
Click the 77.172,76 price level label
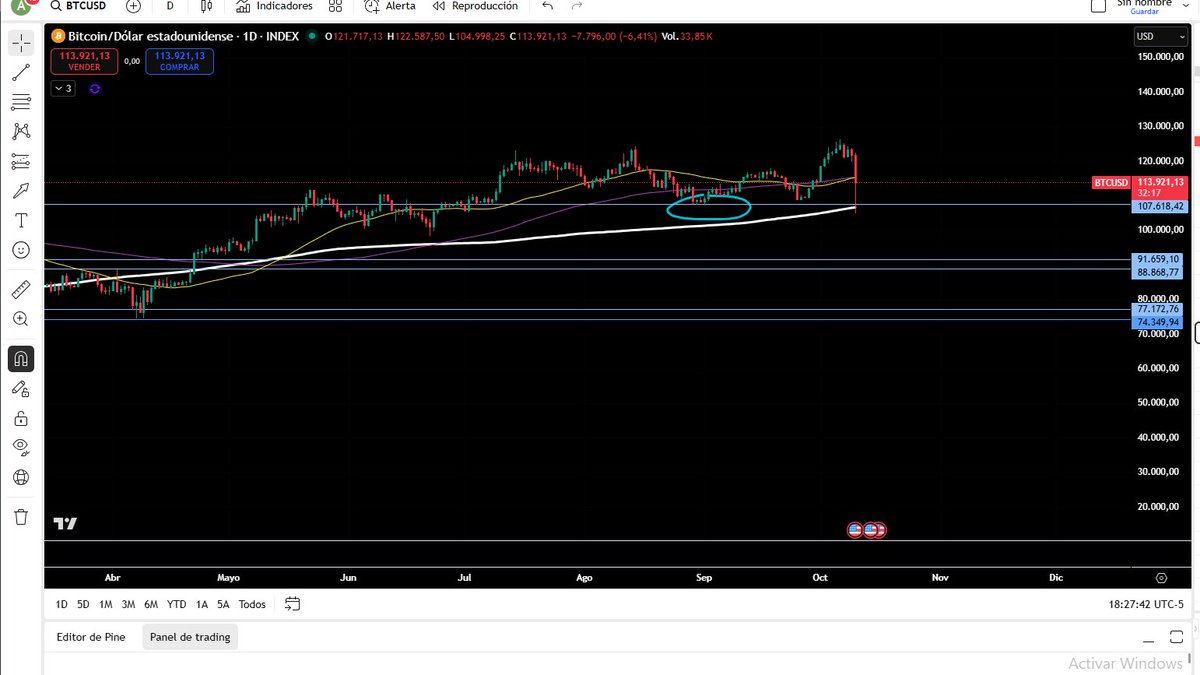(1160, 310)
